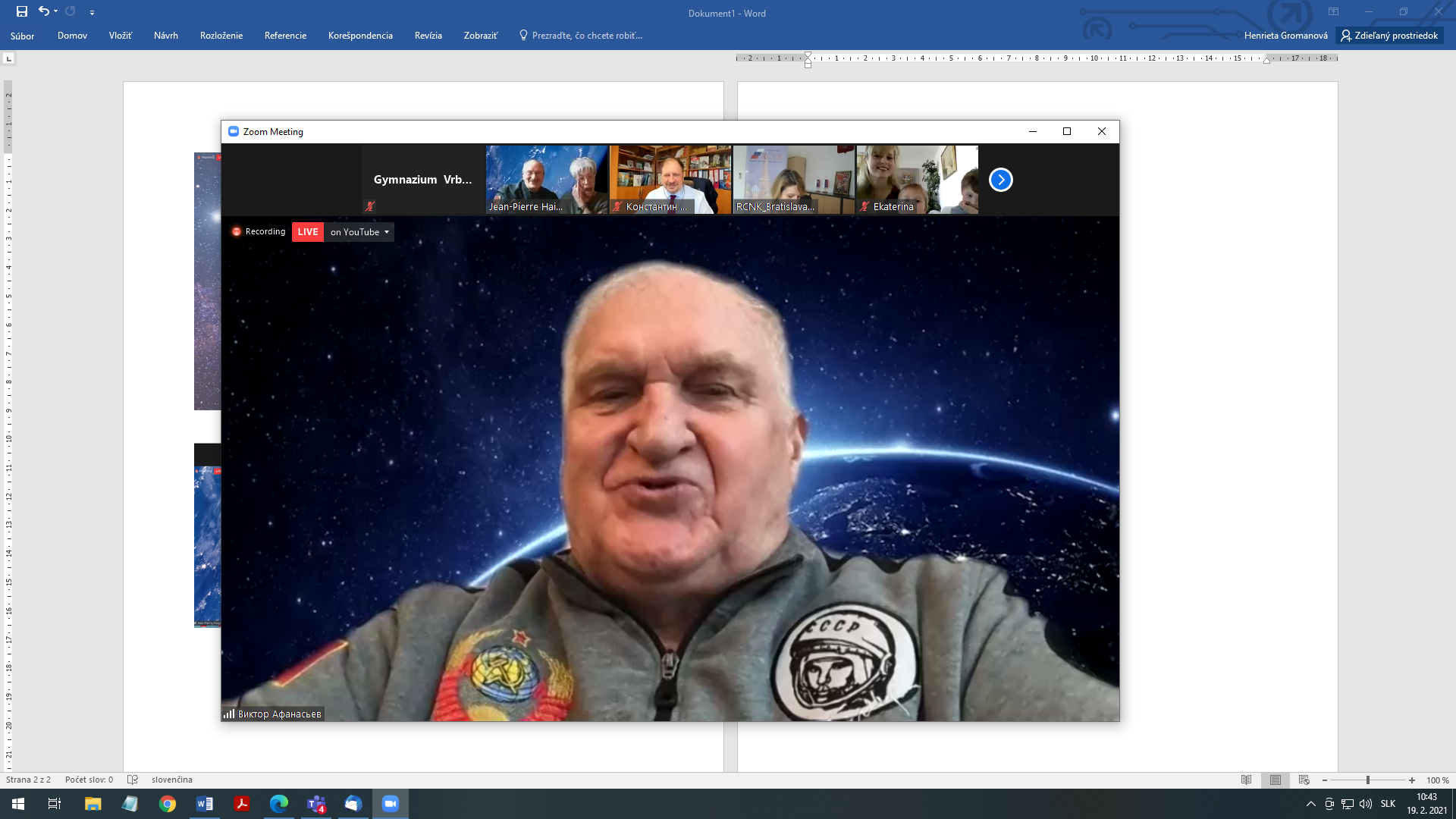Open Adobe Acrobat from the taskbar
The width and height of the screenshot is (1456, 819).
coord(242,804)
